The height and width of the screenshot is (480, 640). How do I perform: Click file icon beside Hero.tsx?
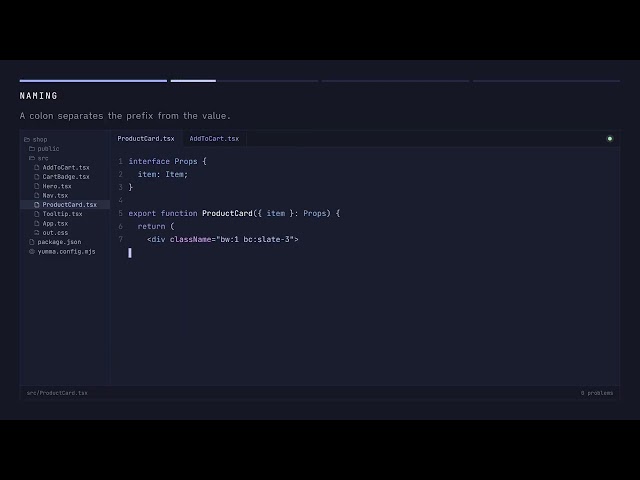tap(37, 186)
